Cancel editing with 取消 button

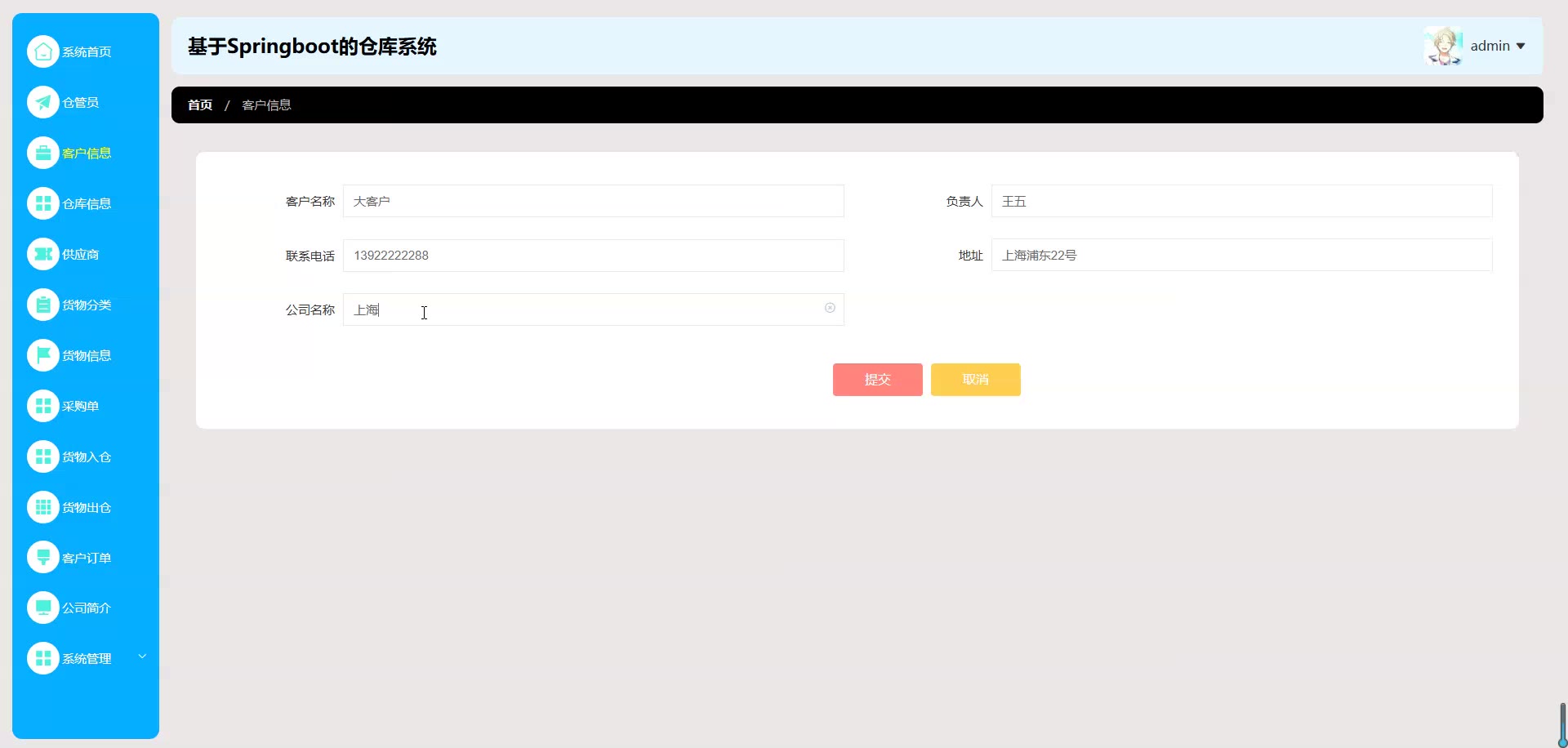[x=976, y=380]
